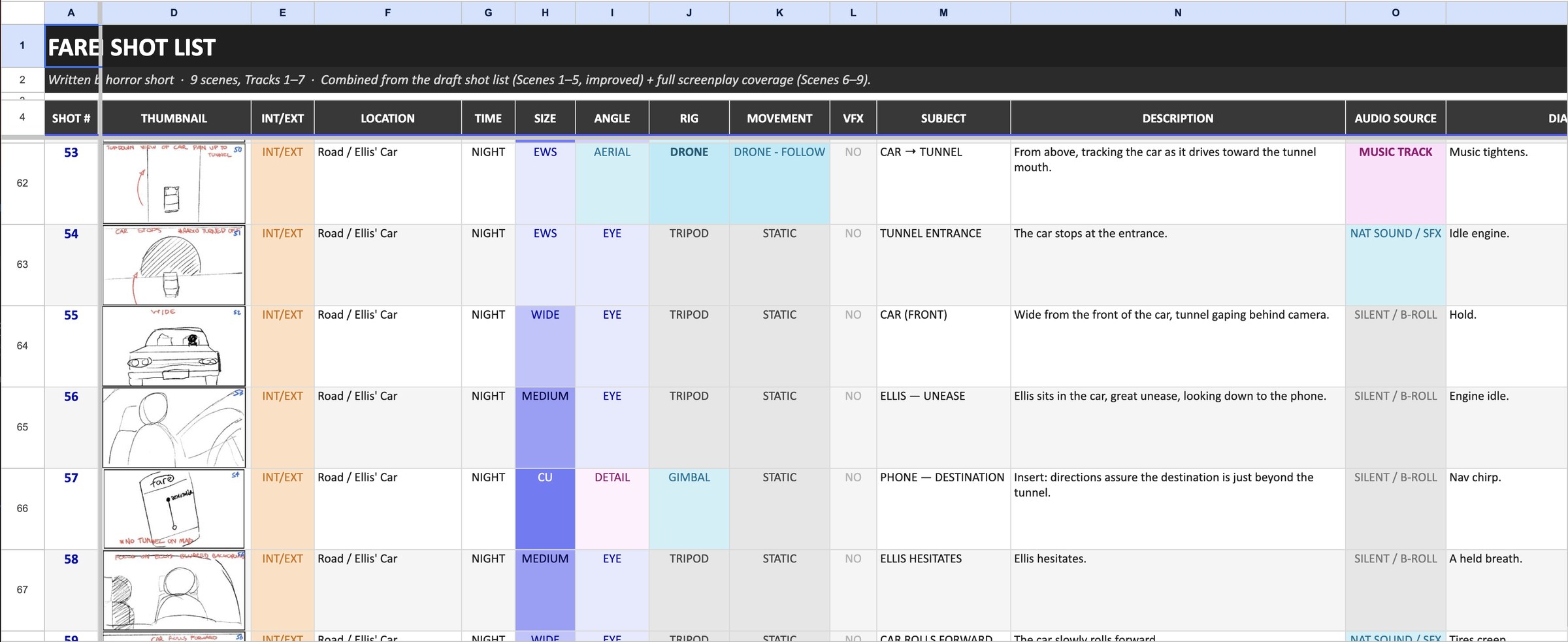Click the FARE SHOT LIST title cell
This screenshot has height=642, width=1568.
click(72, 46)
